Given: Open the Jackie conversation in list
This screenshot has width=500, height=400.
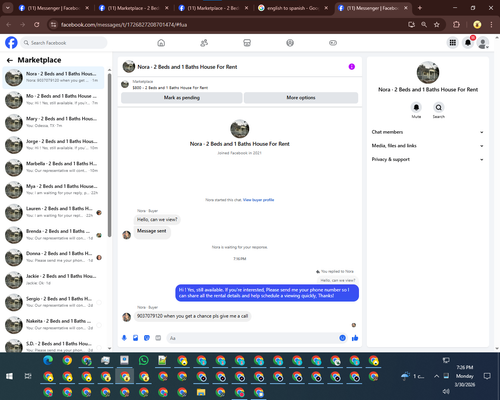Looking at the screenshot, I should [x=53, y=280].
